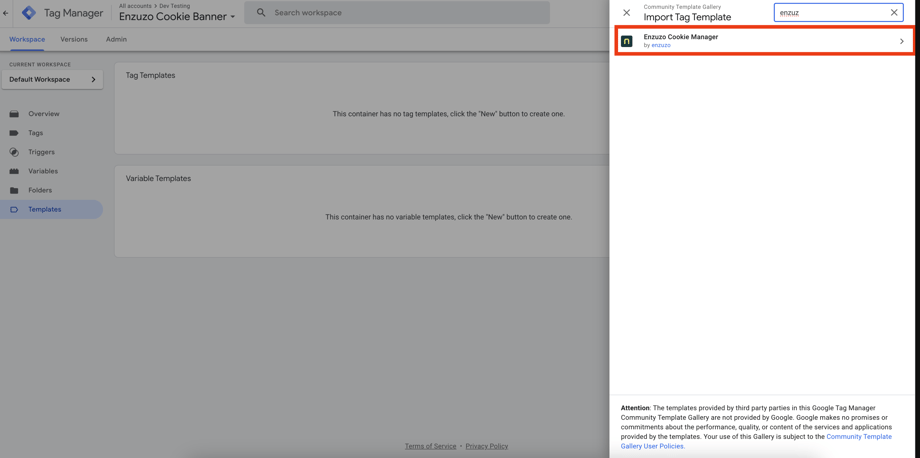Screen dimensions: 920x458
Task: Click the Triggers circle icon
Action: coord(15,152)
